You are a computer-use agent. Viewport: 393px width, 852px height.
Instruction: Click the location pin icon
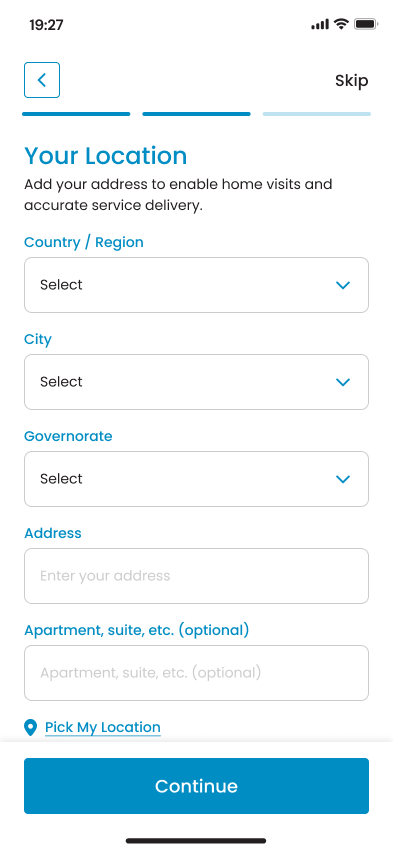click(x=31, y=727)
